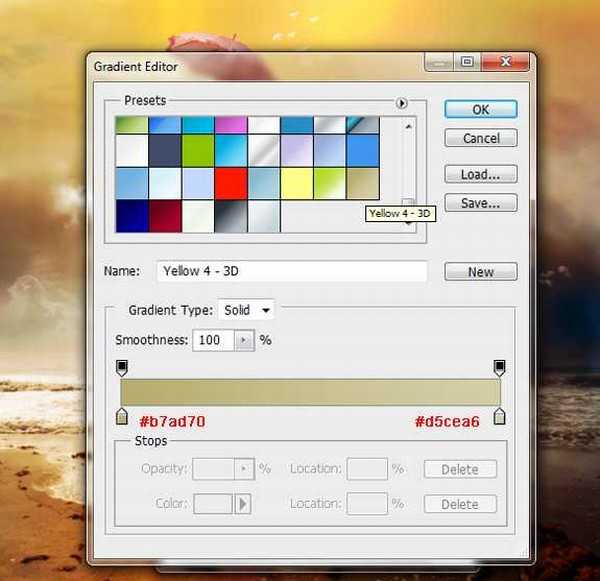Expand the Smoothness slider arrow
This screenshot has height=581, width=600.
244,340
